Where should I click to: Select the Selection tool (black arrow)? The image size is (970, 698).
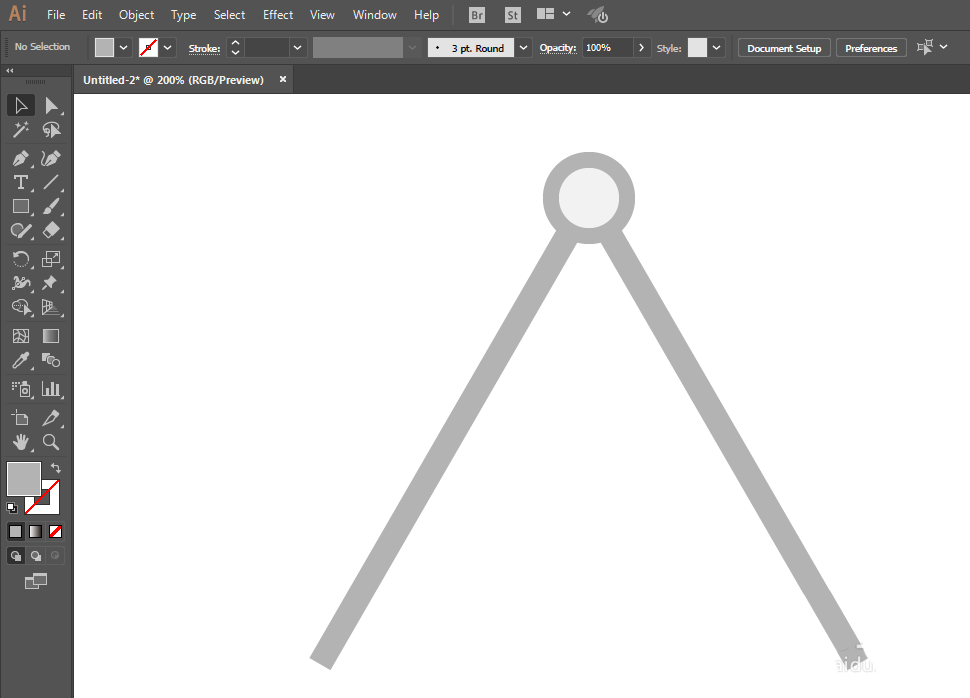point(20,106)
